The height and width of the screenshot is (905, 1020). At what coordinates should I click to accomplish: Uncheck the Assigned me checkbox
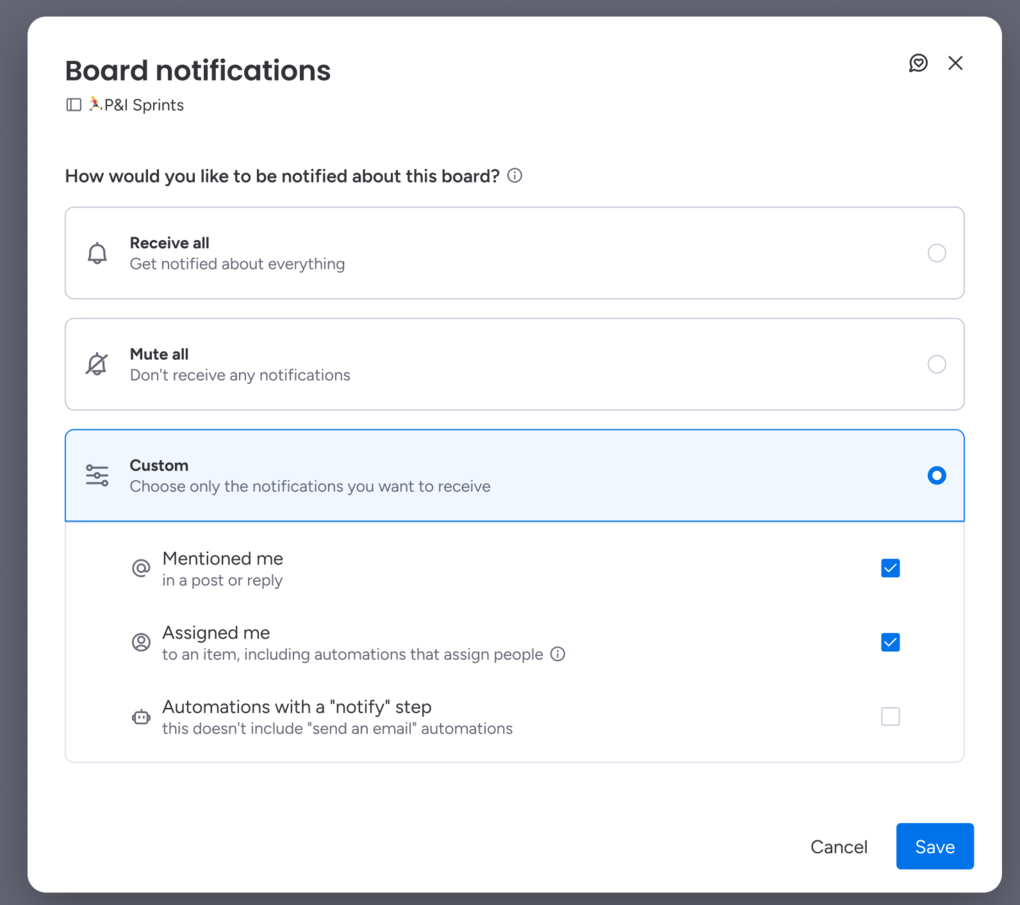[x=890, y=642]
